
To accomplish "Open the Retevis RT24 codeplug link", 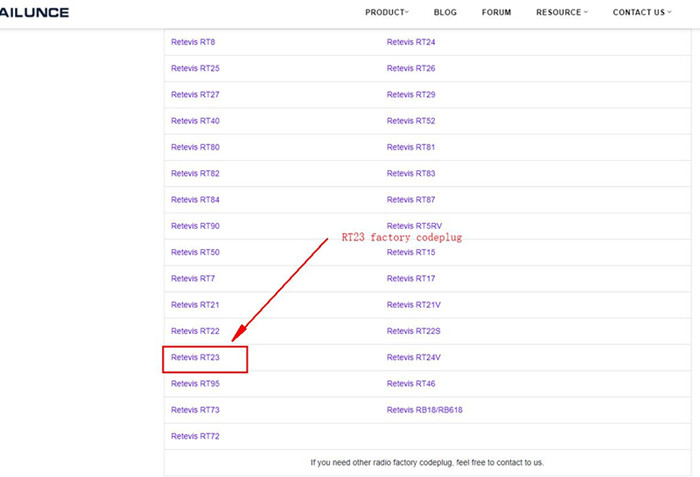I will 411,42.
